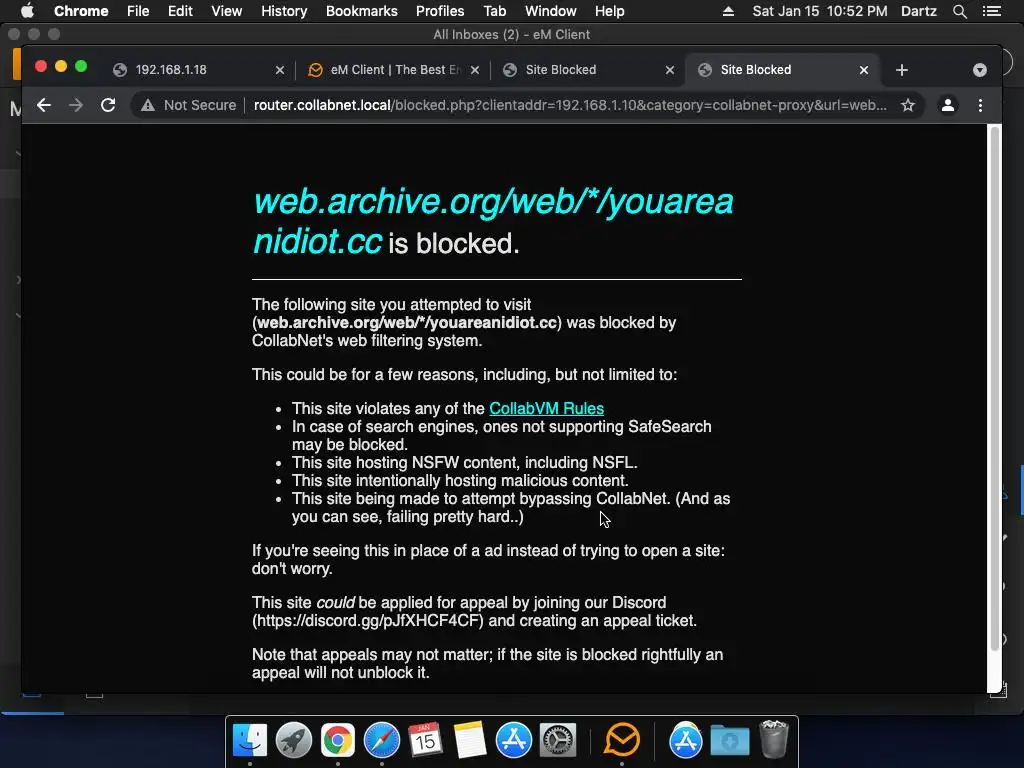Image resolution: width=1024 pixels, height=768 pixels.
Task: Open the Window menu
Action: 551,11
